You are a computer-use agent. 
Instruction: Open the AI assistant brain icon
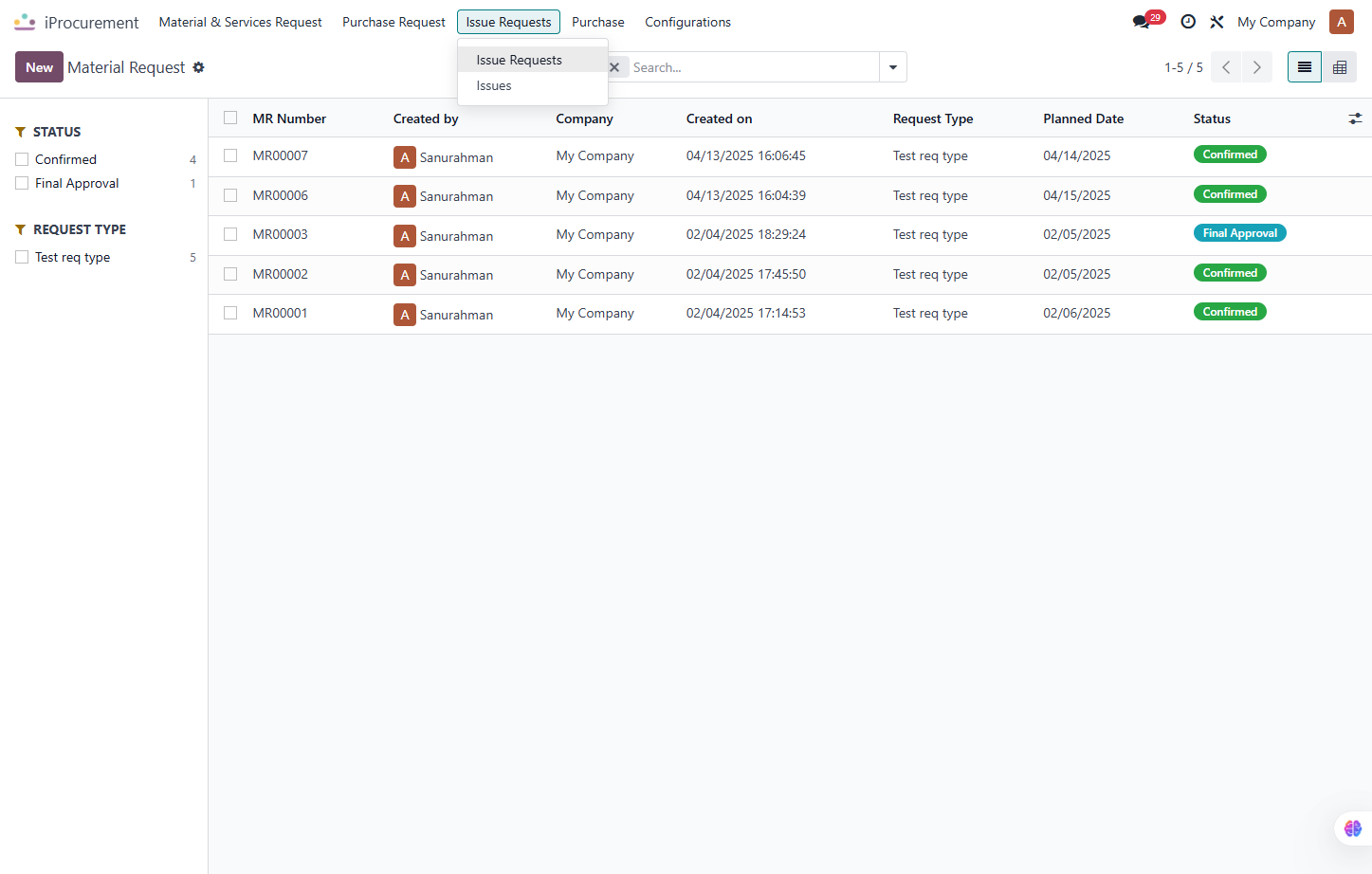(1353, 828)
